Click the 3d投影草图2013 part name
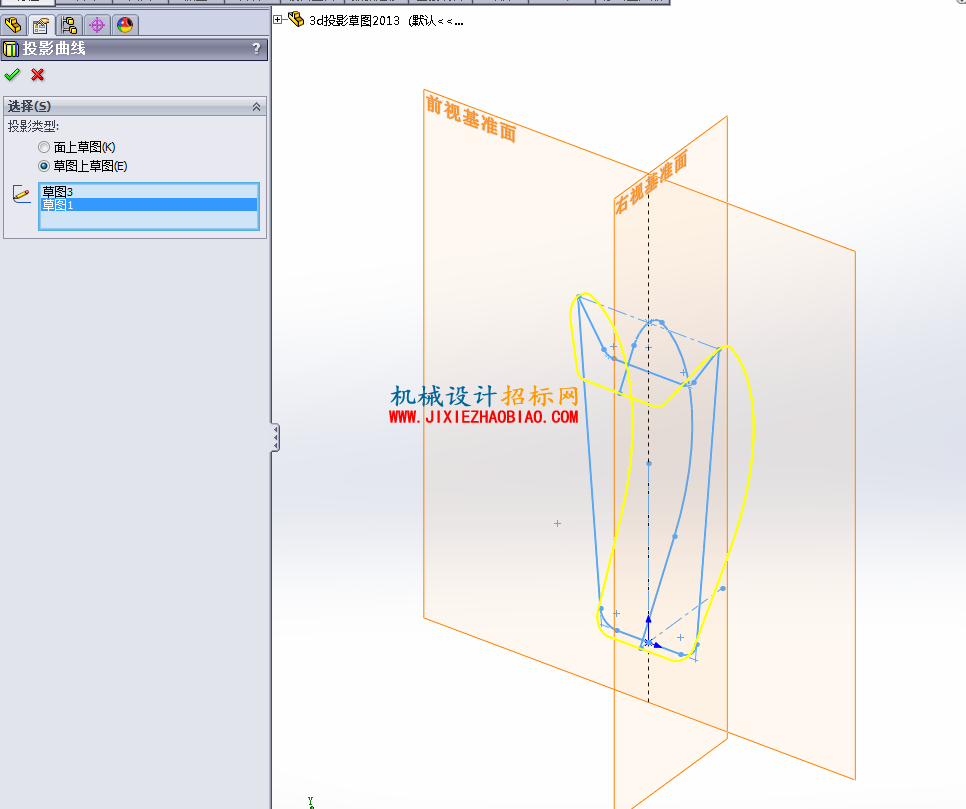966x809 pixels. (354, 21)
